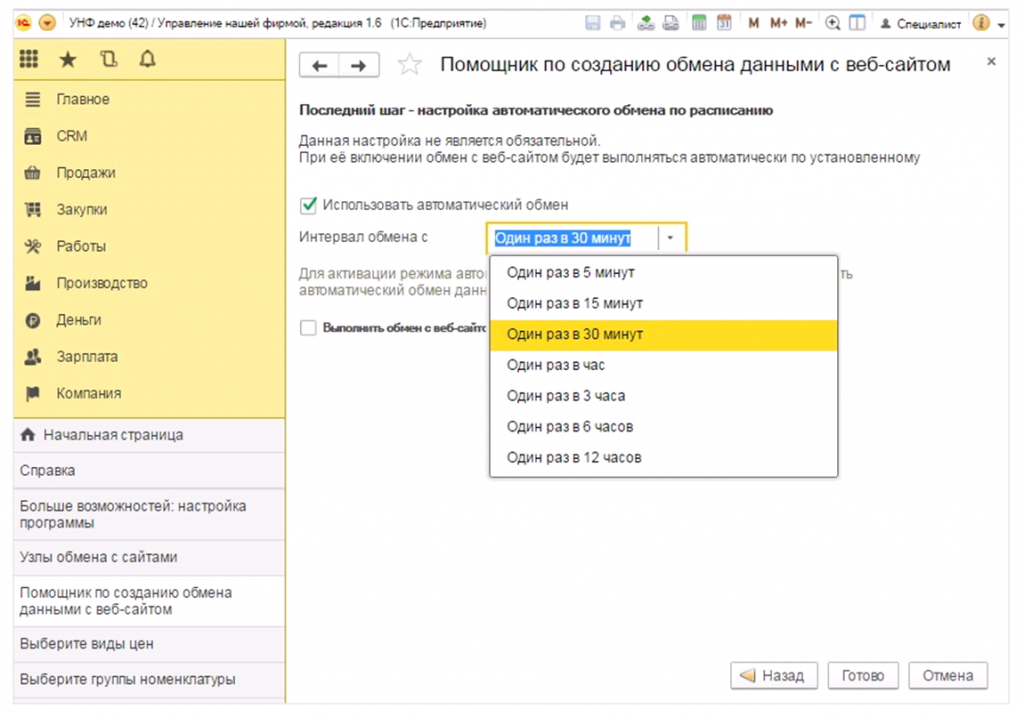1024x717 pixels.
Task: Open the notifications bell icon
Action: coord(147,61)
